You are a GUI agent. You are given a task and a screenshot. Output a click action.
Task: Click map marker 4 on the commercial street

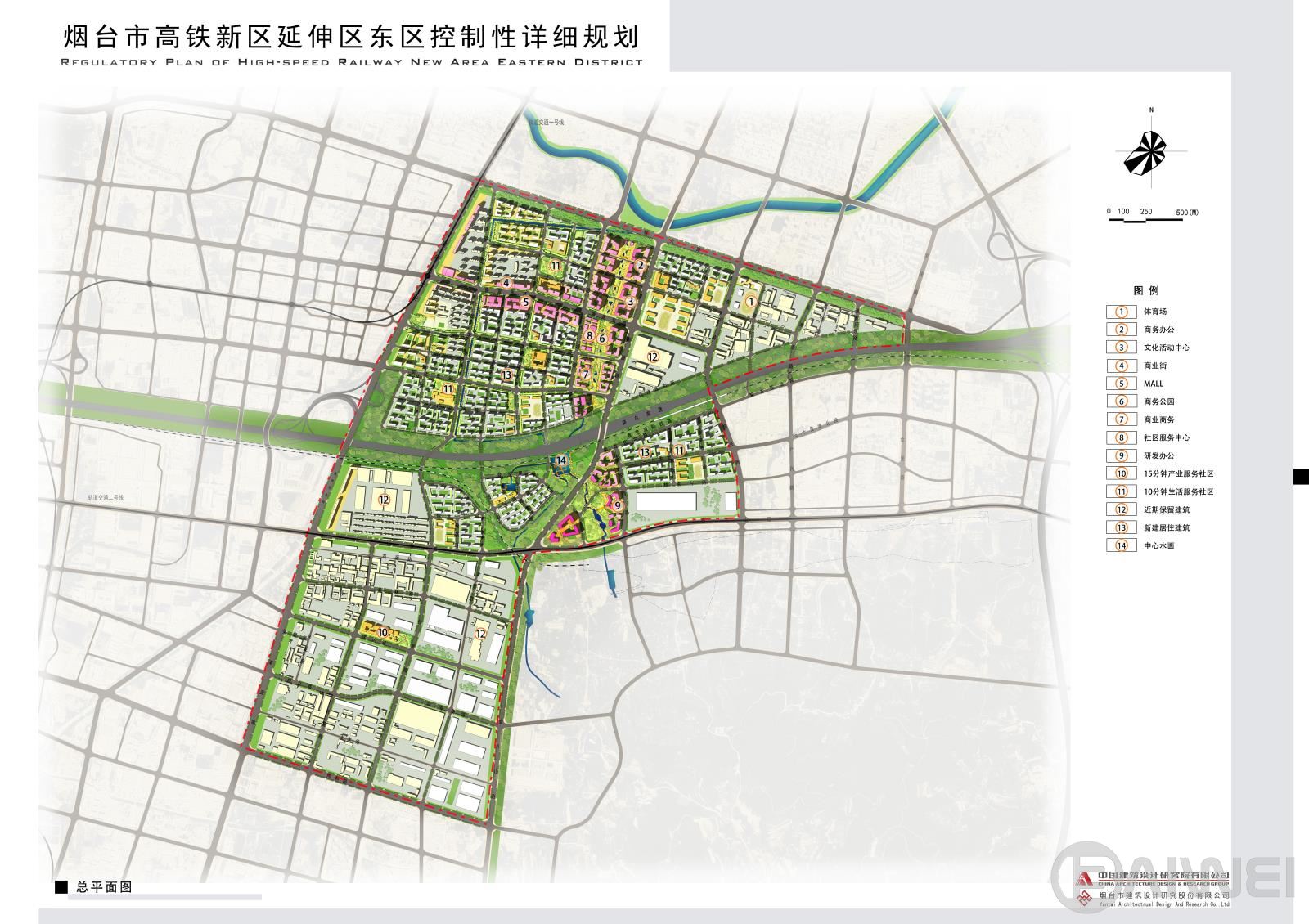[x=506, y=283]
